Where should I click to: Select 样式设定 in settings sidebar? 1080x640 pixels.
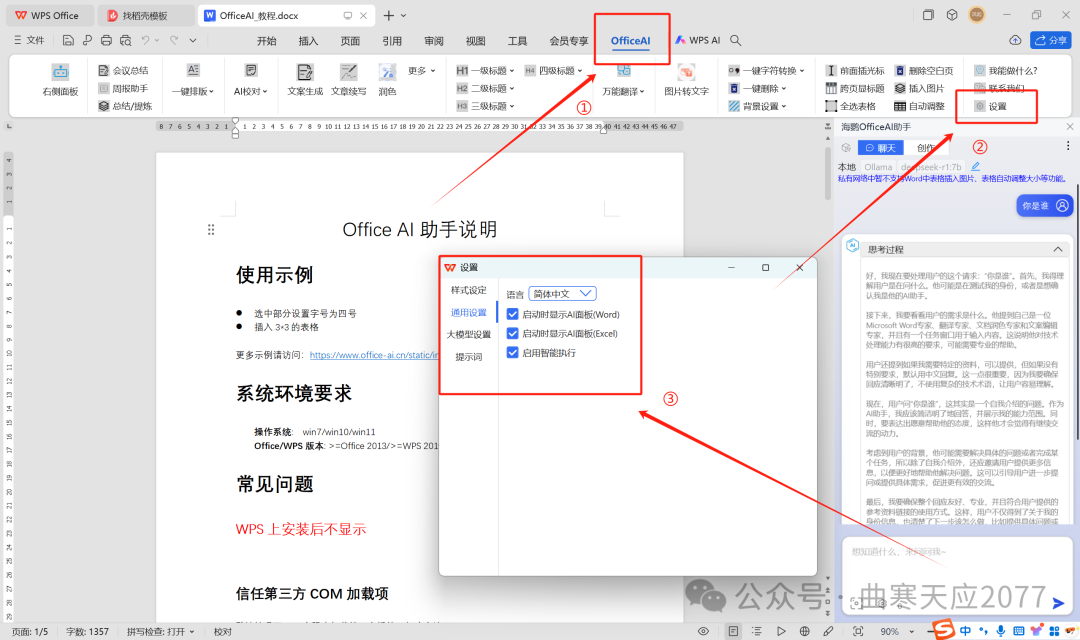tap(468, 290)
